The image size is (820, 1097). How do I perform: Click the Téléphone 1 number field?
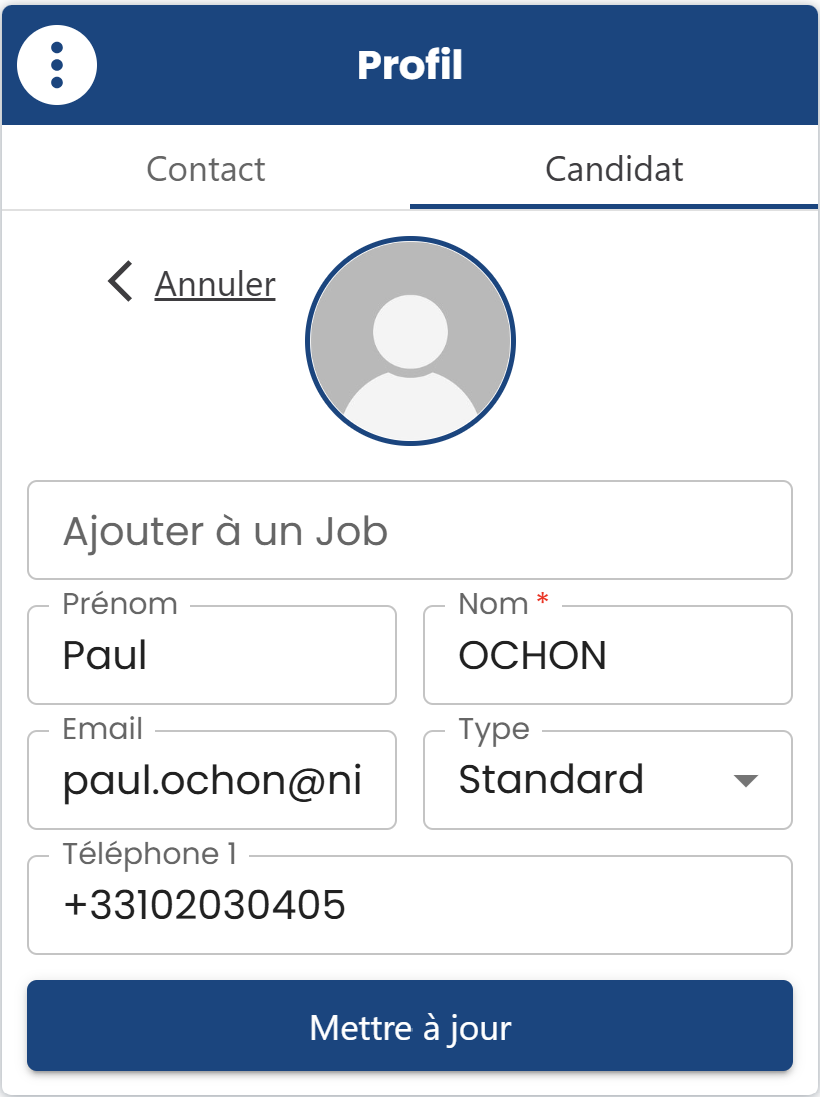(410, 905)
